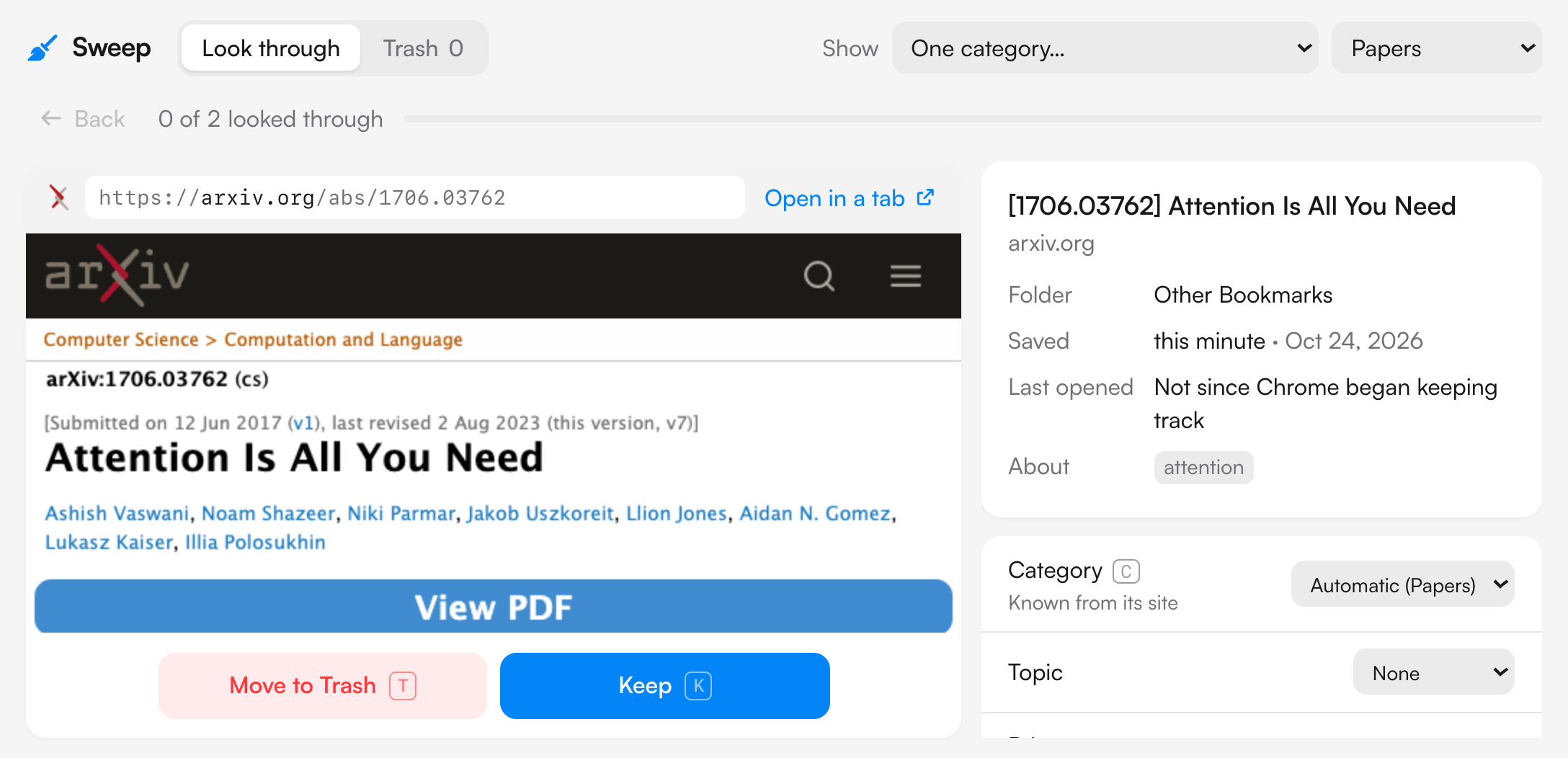
Task: Open the arXiv hamburger menu icon
Action: pyautogui.click(x=906, y=275)
